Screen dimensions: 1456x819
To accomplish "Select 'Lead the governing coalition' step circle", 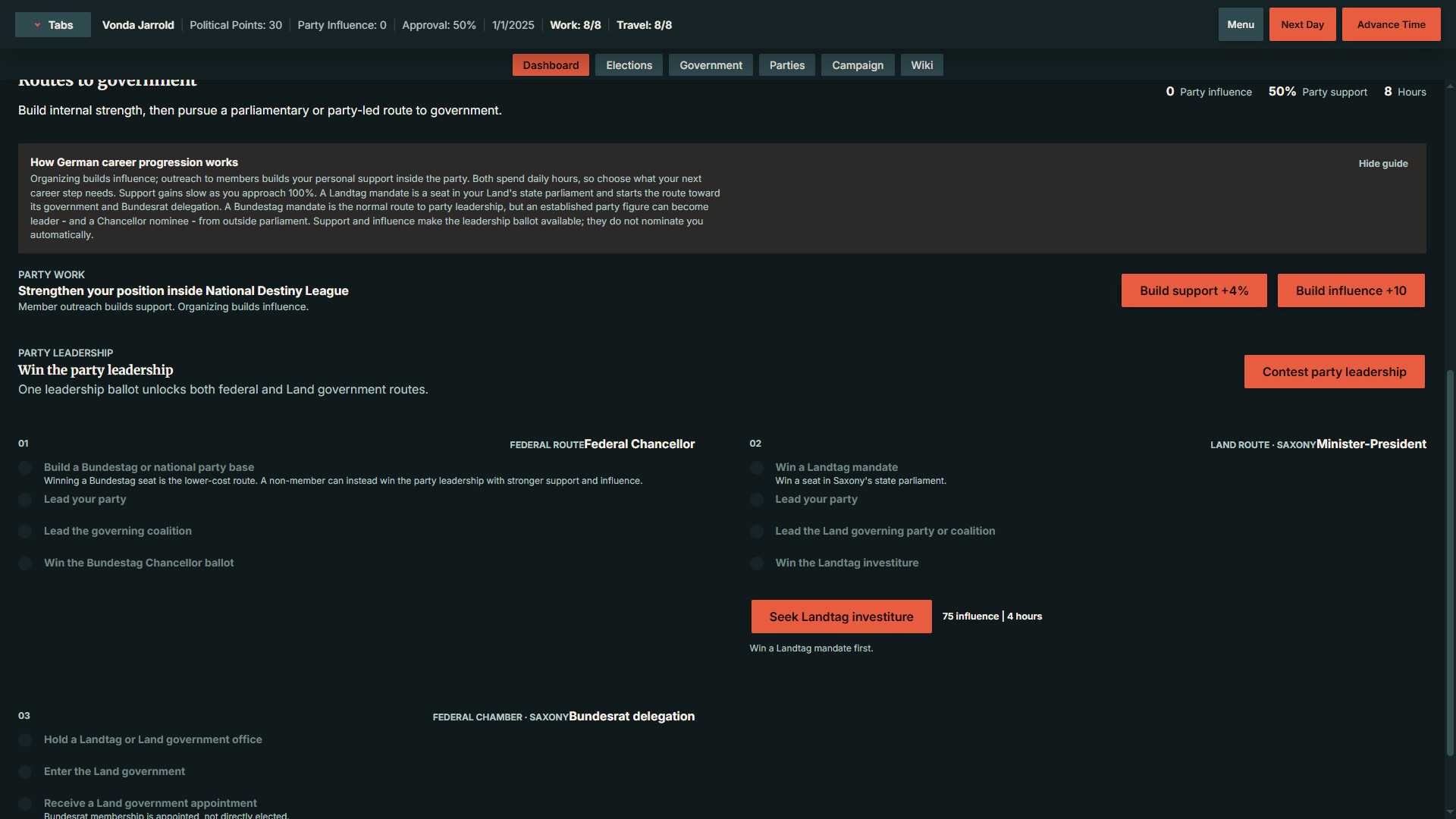I will (25, 532).
